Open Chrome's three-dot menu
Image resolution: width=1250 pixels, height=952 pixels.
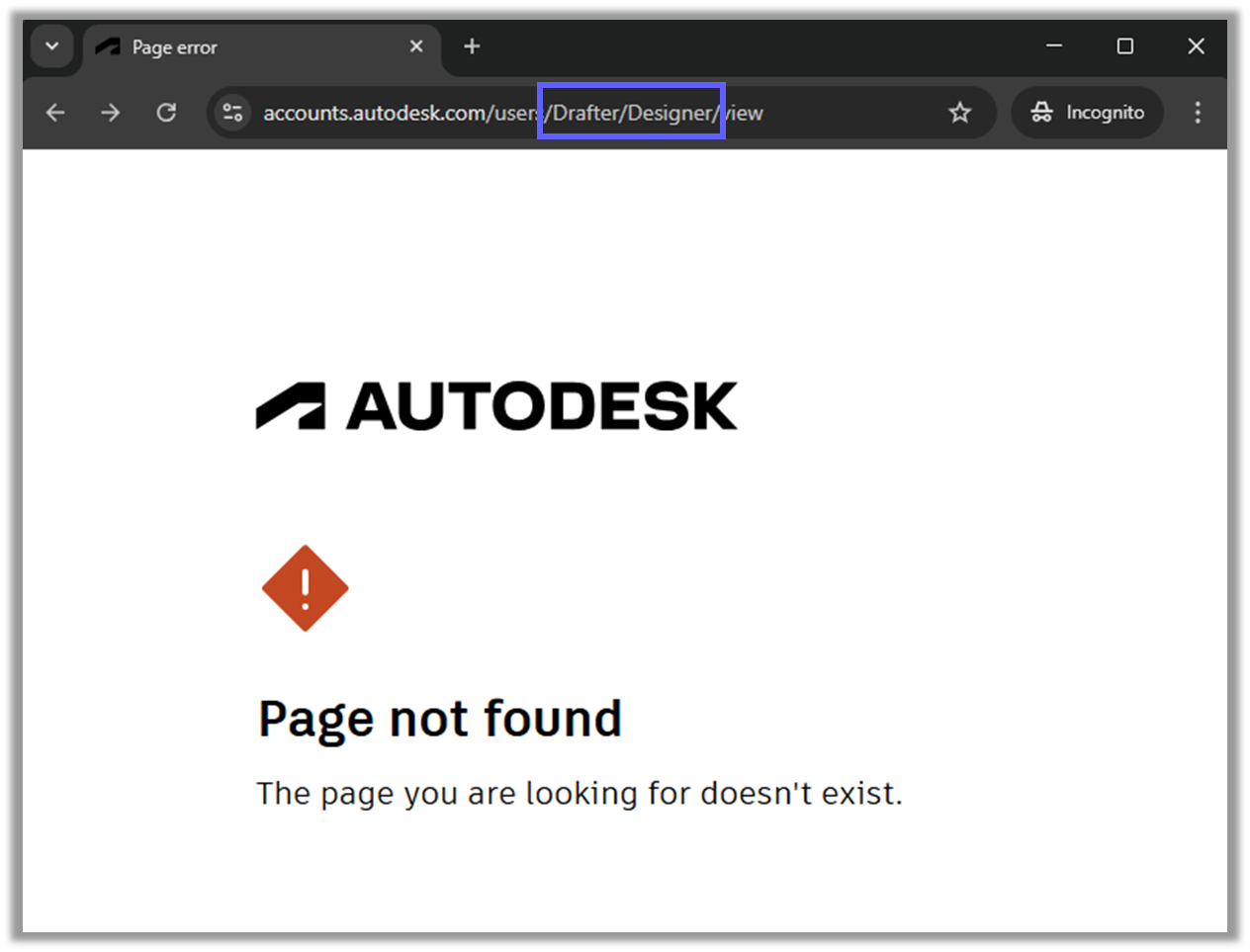1198,113
